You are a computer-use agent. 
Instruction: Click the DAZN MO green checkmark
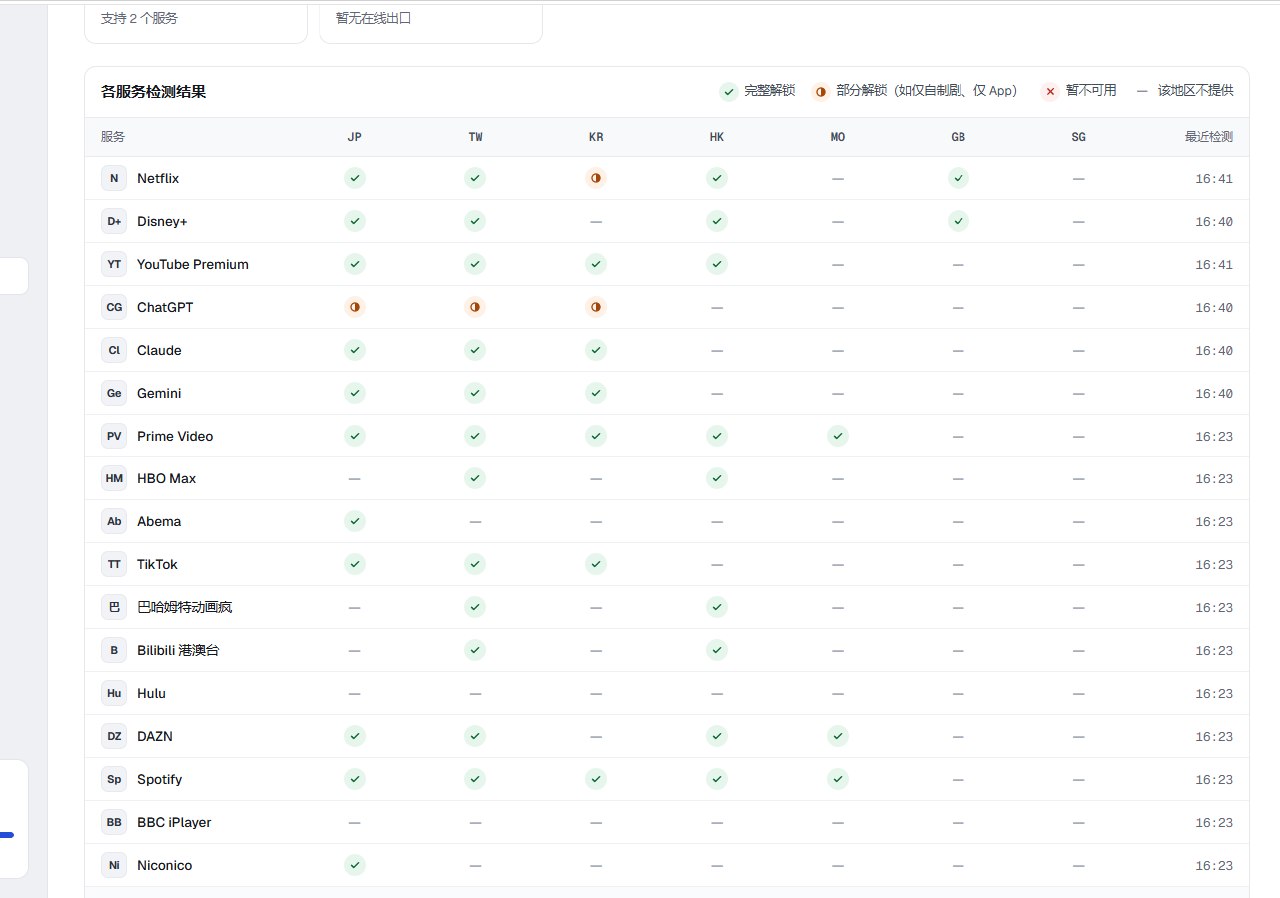(838, 736)
